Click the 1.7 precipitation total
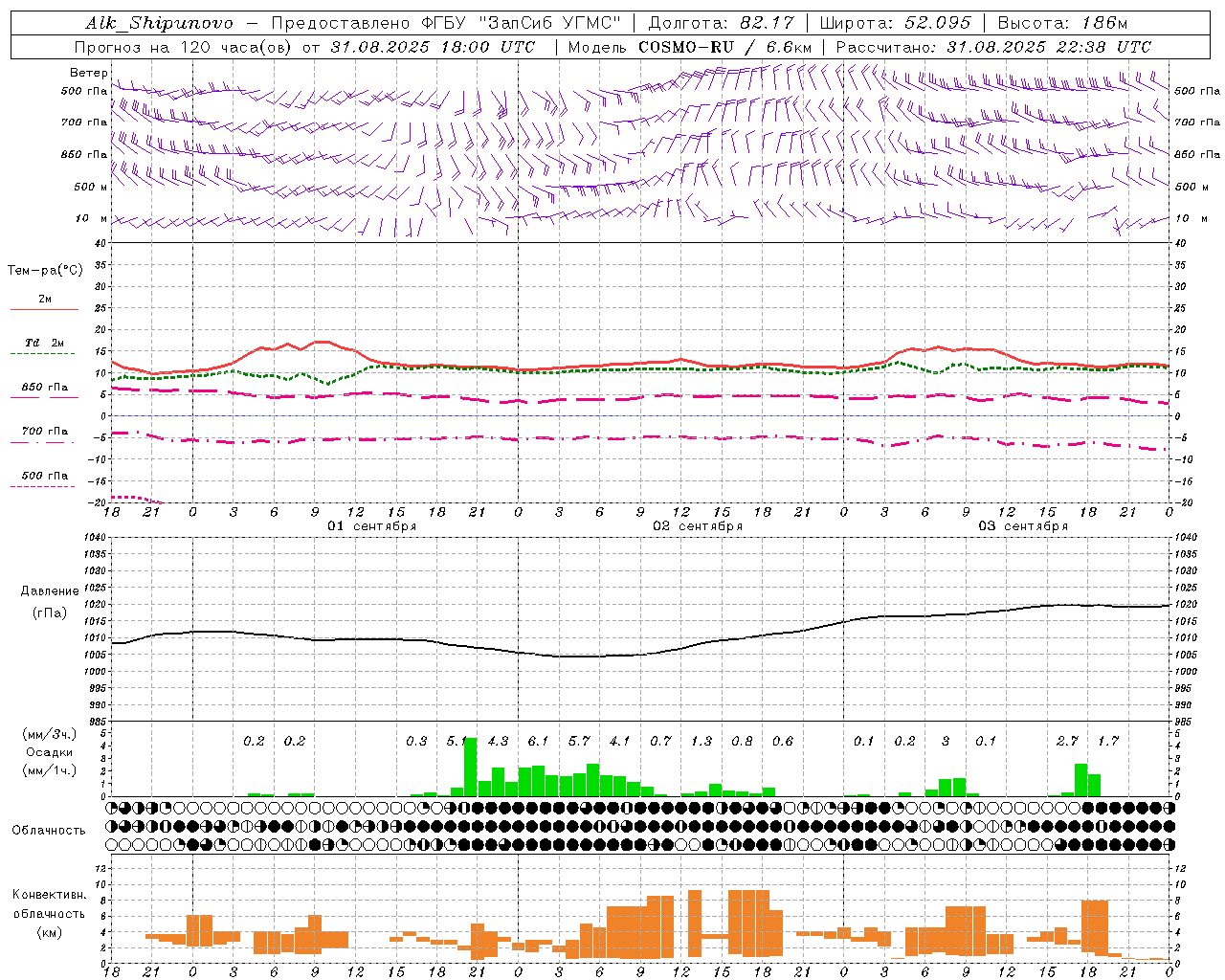This screenshot has height=980, width=1225. coord(1108,741)
